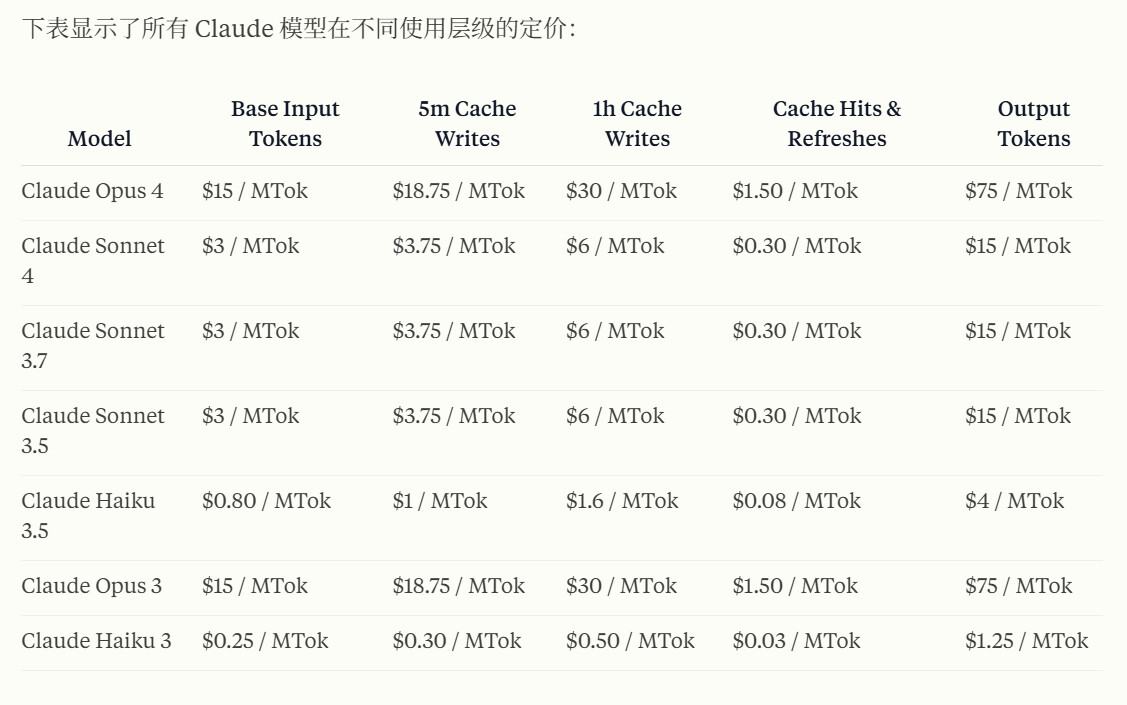Click the 1h Cache Writes column header

pyautogui.click(x=637, y=124)
